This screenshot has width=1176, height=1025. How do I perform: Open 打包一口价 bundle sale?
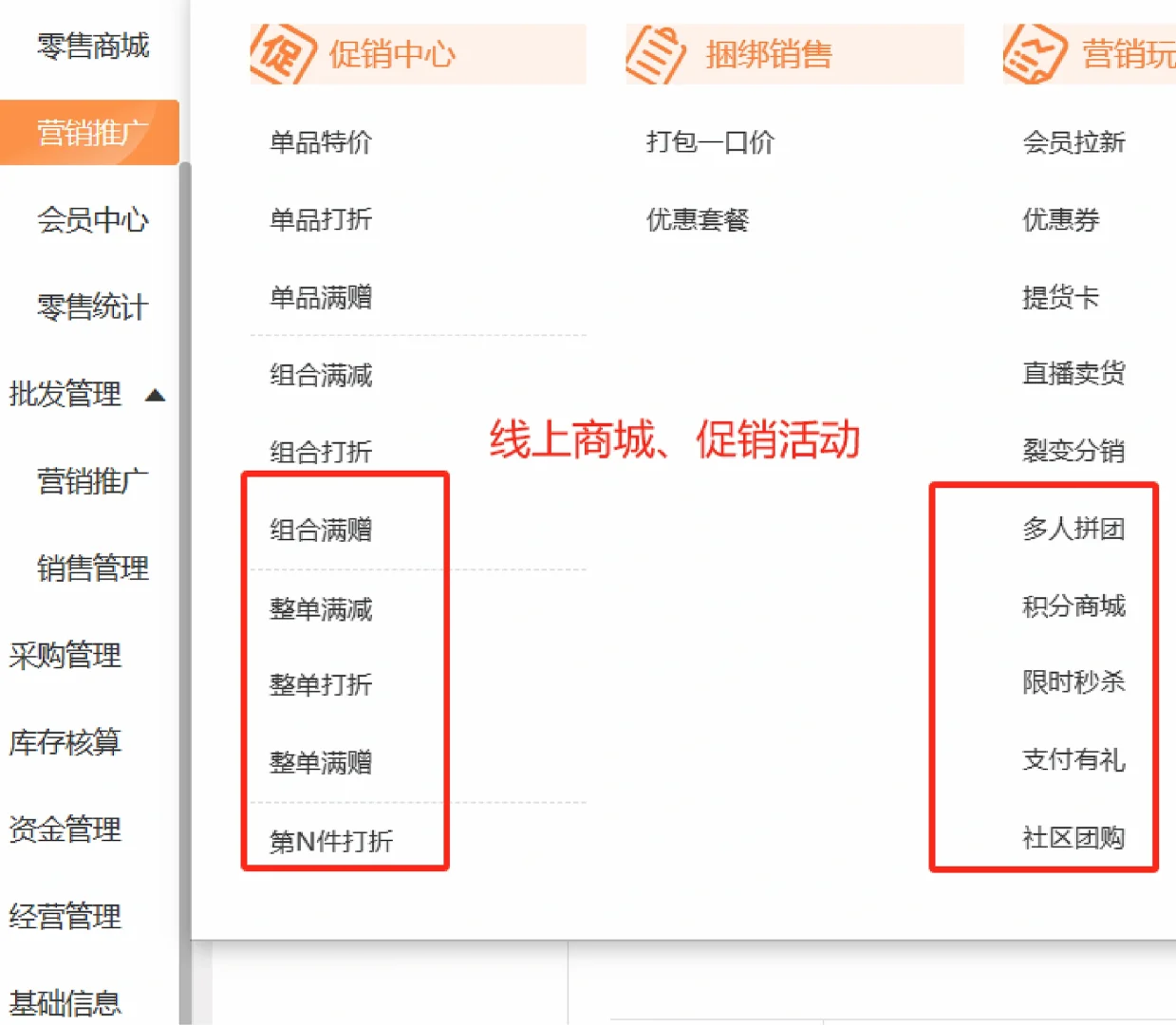(x=710, y=142)
